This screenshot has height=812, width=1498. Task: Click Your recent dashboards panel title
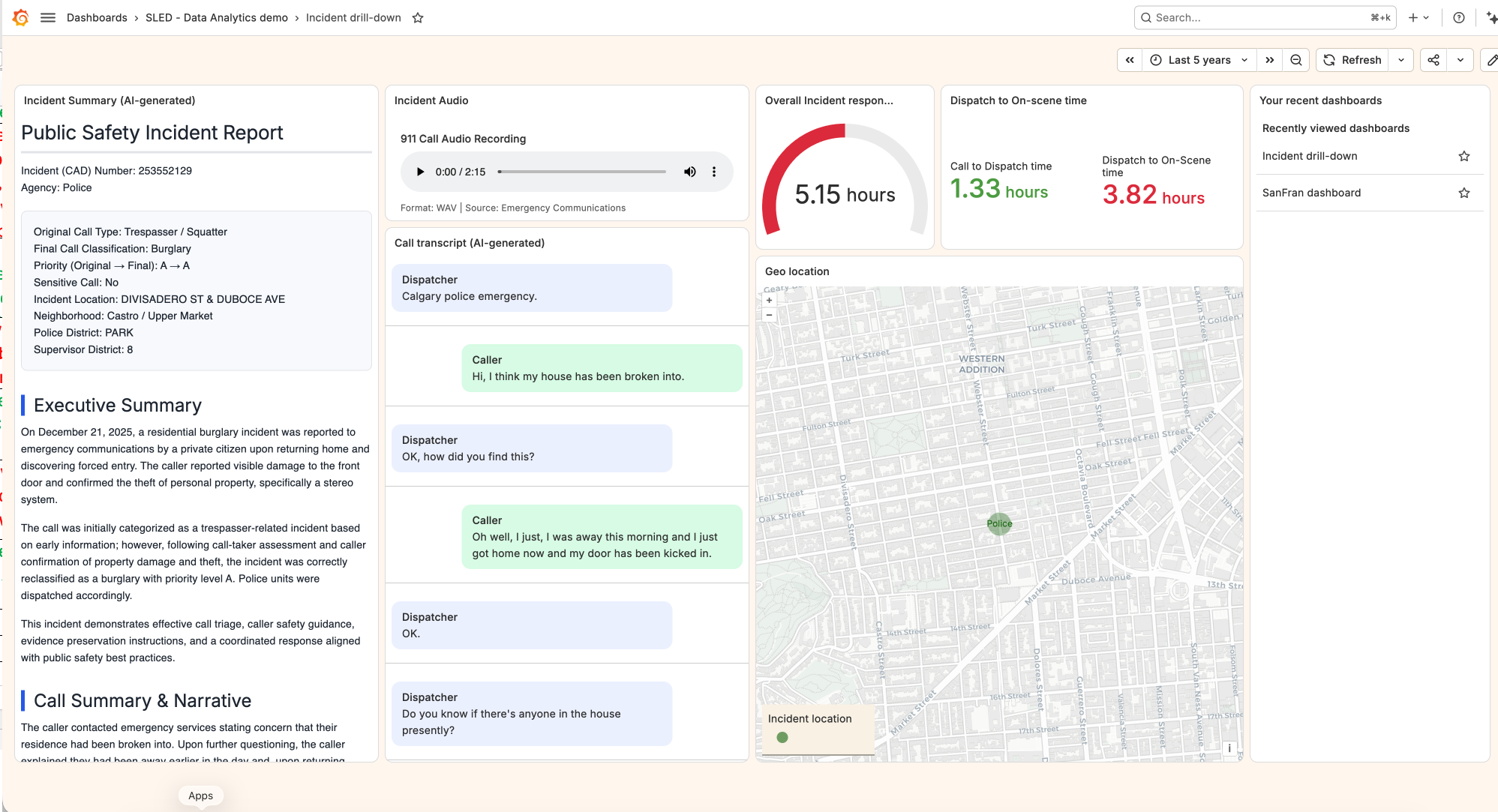1320,100
